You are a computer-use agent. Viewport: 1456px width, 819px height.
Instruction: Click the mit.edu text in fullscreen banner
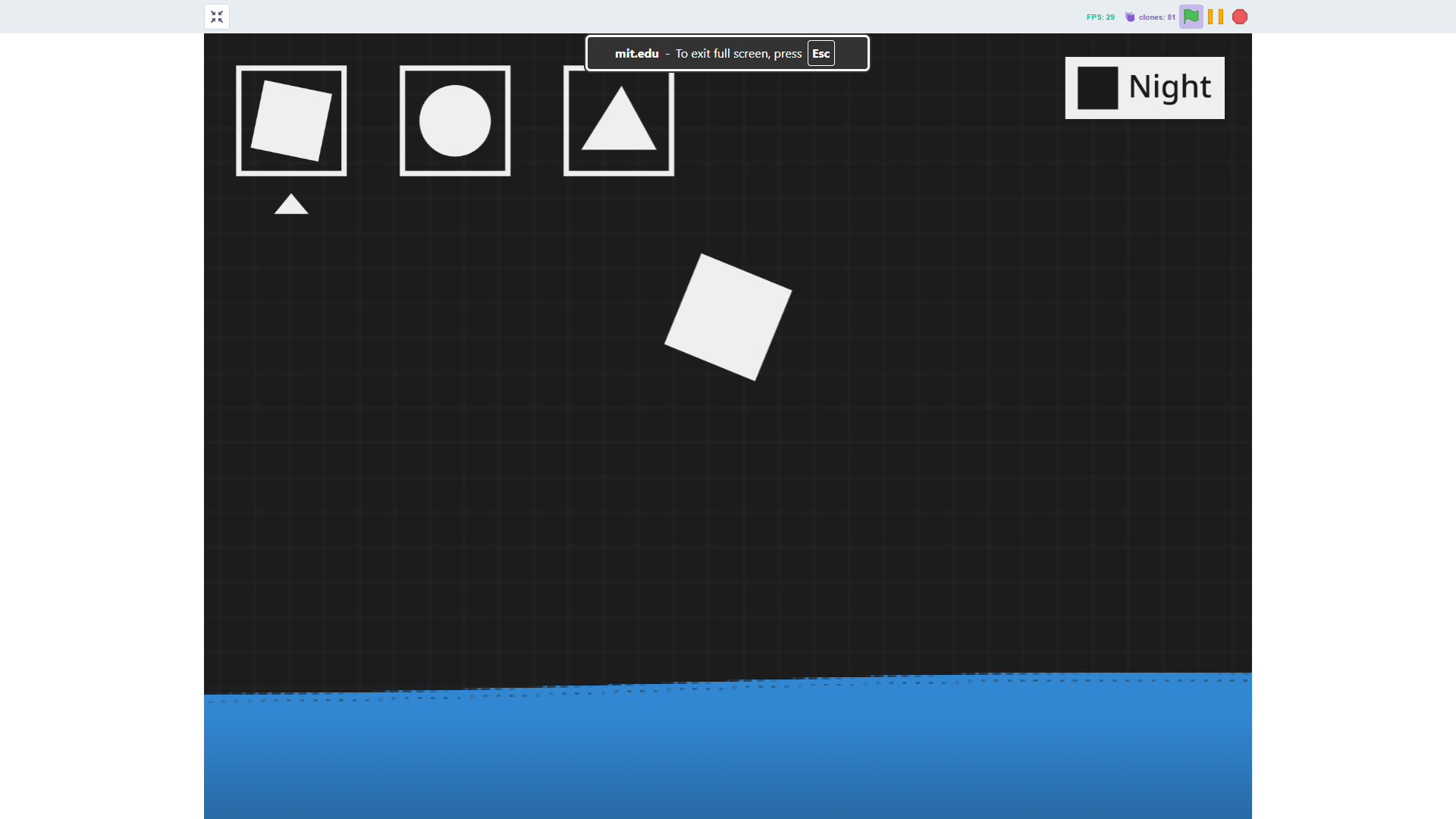click(x=636, y=53)
